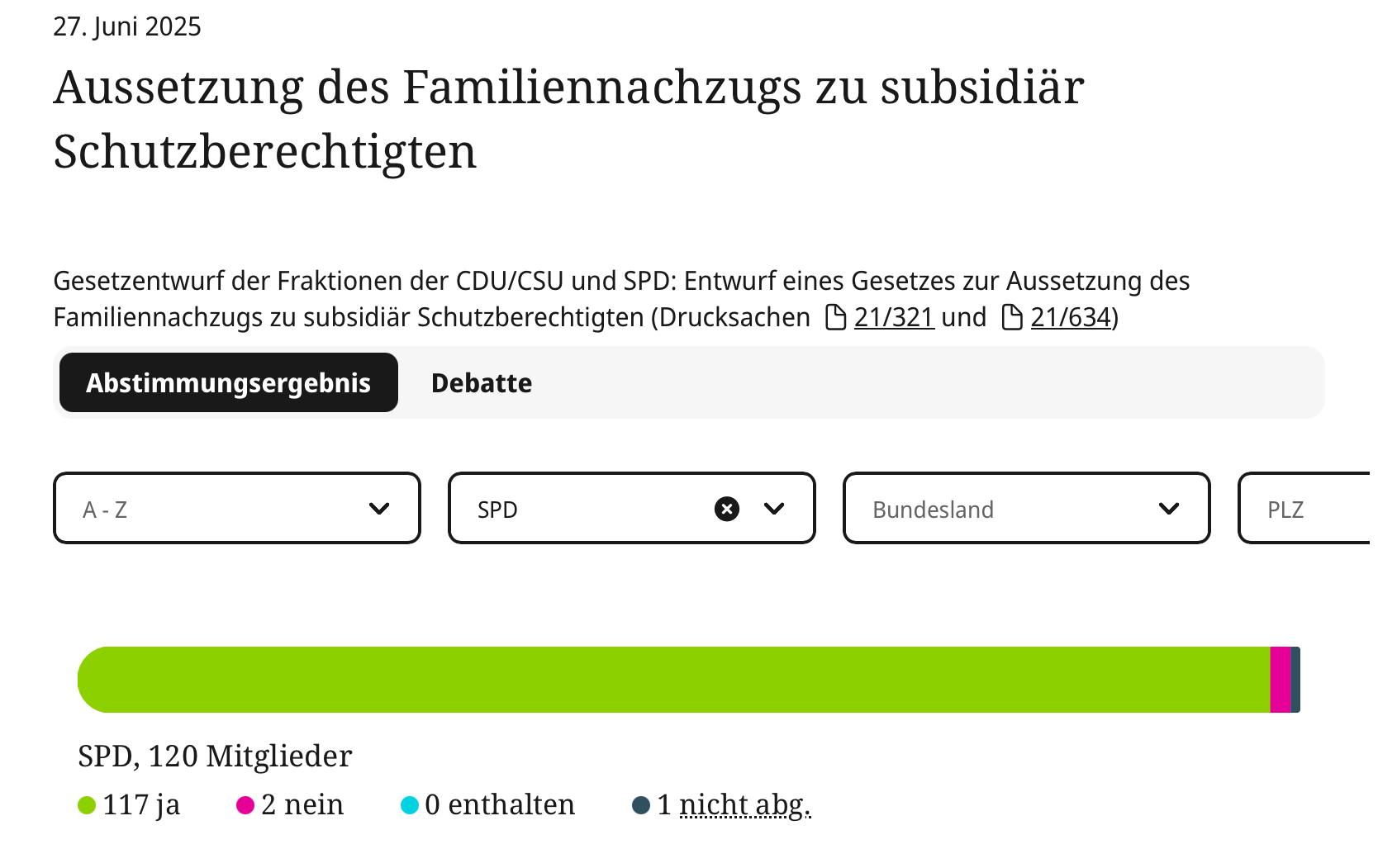1378x868 pixels.
Task: Click the chevron in the A - Z dropdown
Action: [379, 509]
